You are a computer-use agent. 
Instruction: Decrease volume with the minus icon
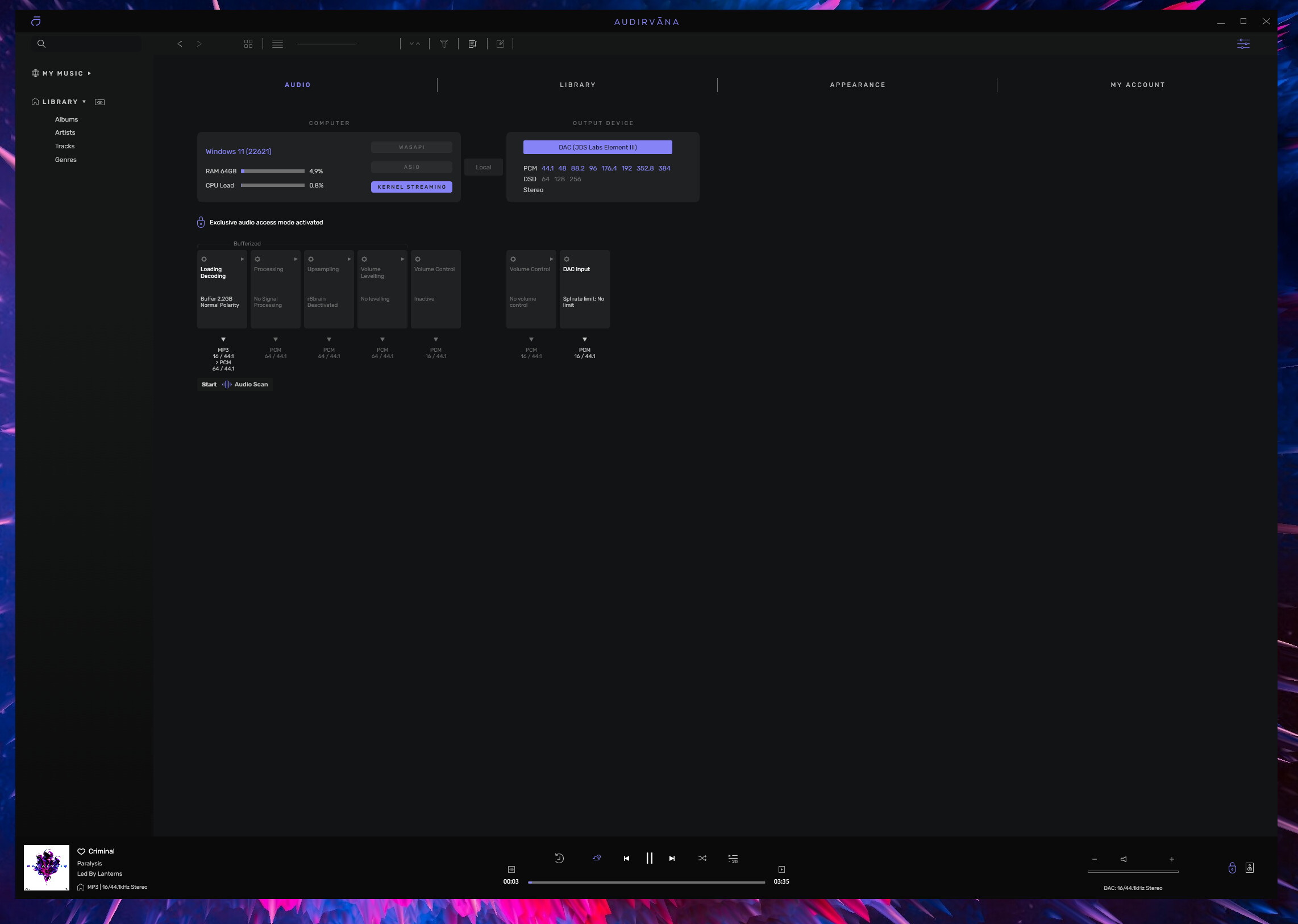click(1095, 859)
